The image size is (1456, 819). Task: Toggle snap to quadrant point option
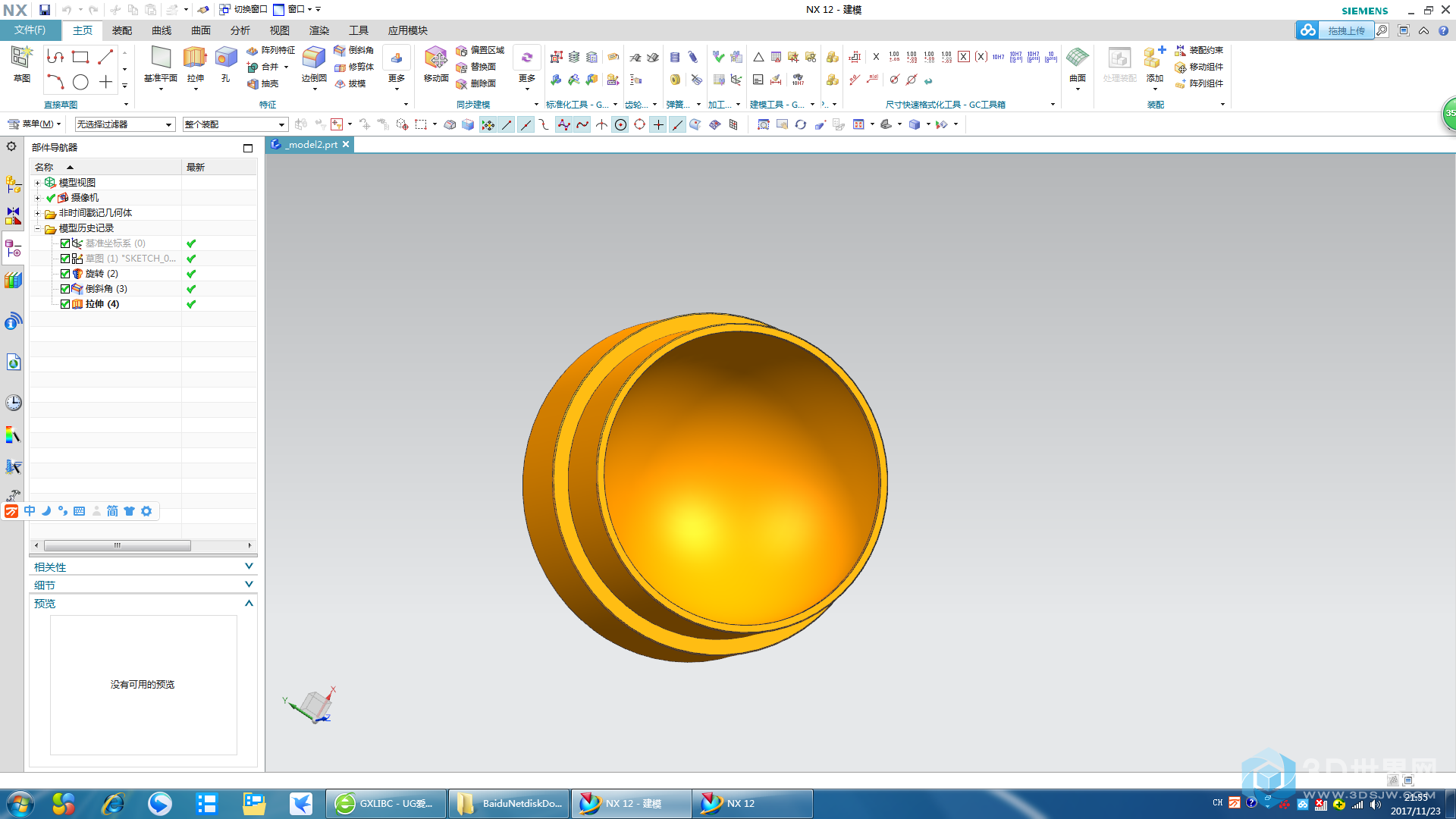coord(639,124)
